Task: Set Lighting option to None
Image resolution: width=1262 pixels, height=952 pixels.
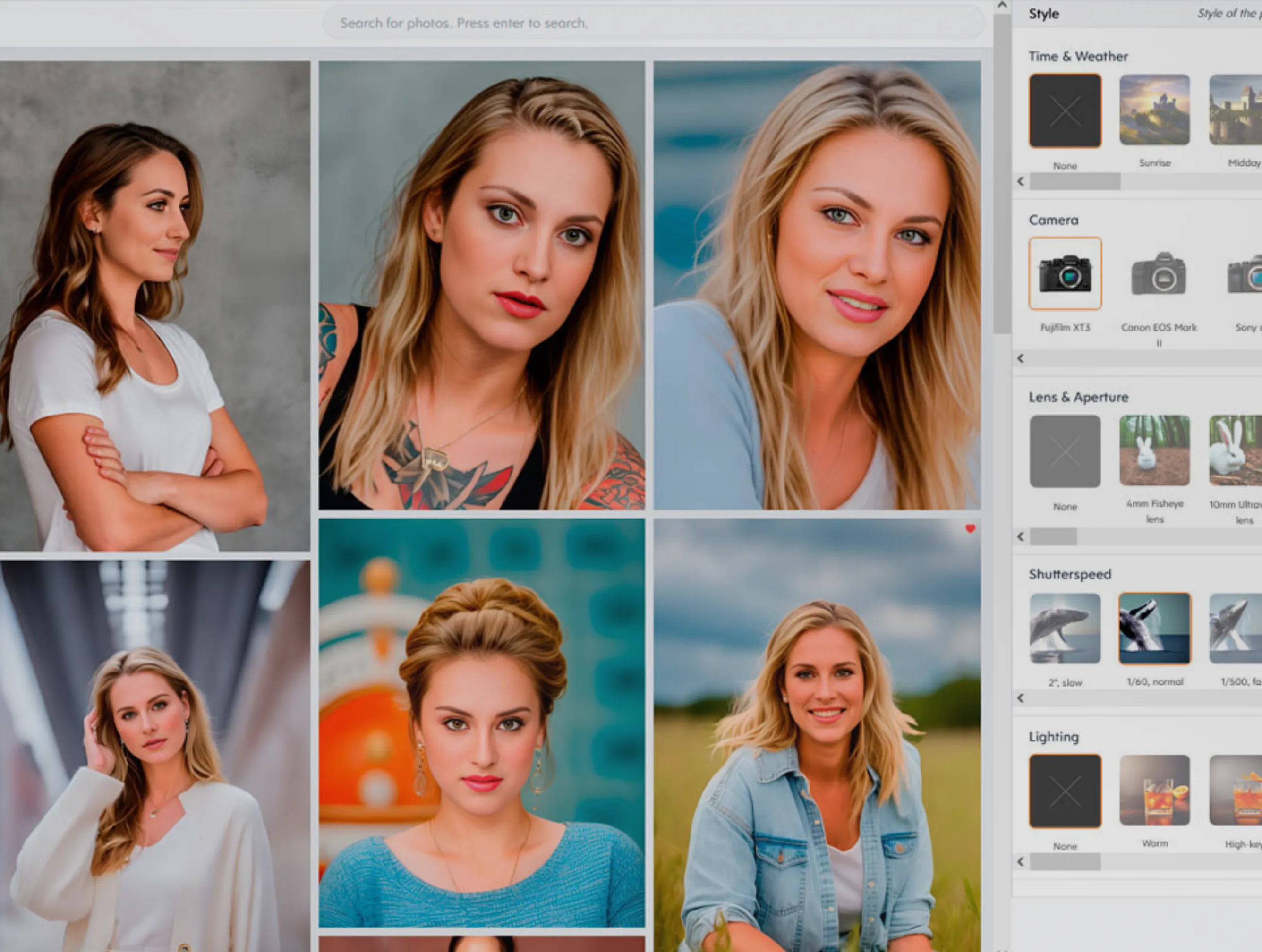Action: click(x=1065, y=791)
